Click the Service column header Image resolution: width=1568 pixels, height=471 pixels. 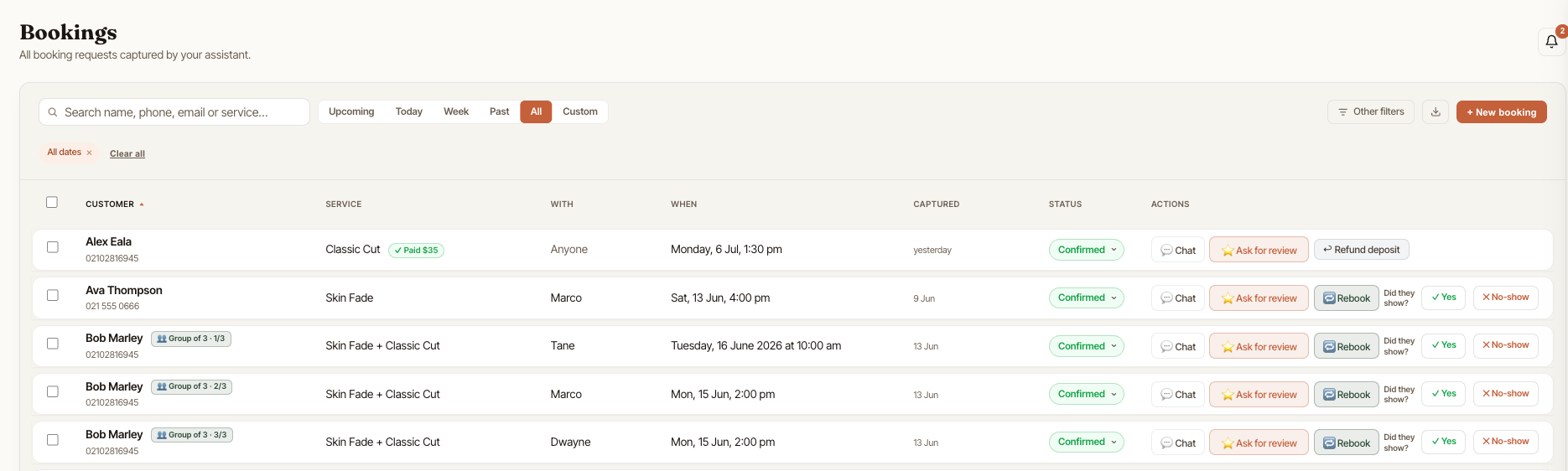344,204
